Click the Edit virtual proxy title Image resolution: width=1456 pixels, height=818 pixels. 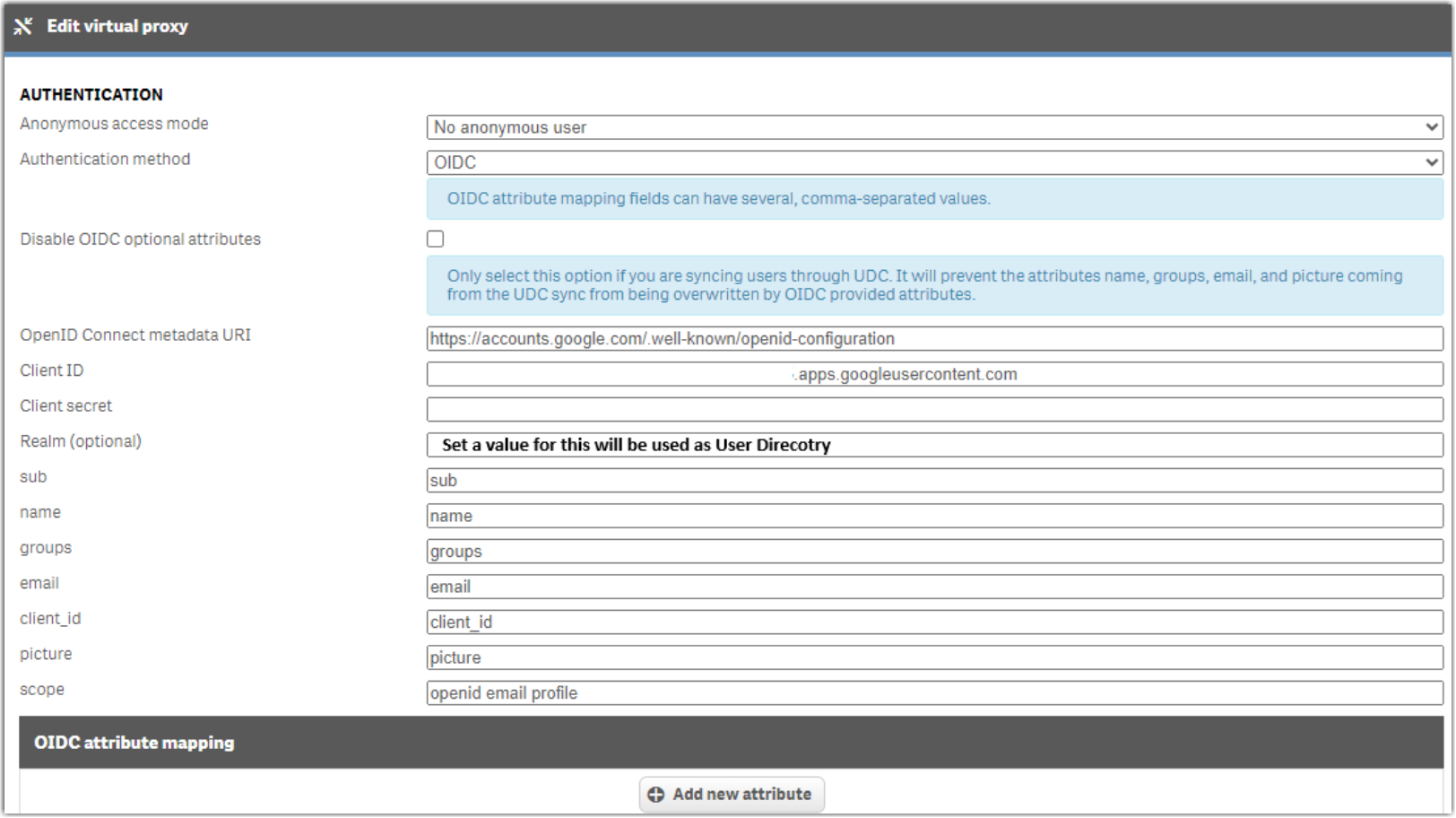pos(117,26)
